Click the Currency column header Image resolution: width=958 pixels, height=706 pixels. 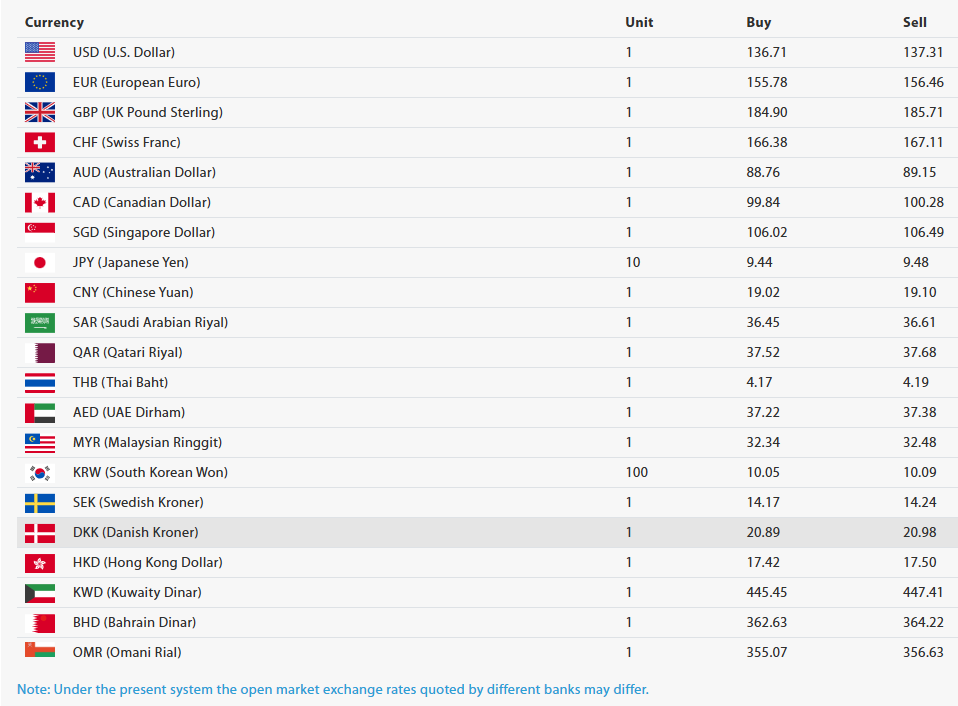point(54,23)
